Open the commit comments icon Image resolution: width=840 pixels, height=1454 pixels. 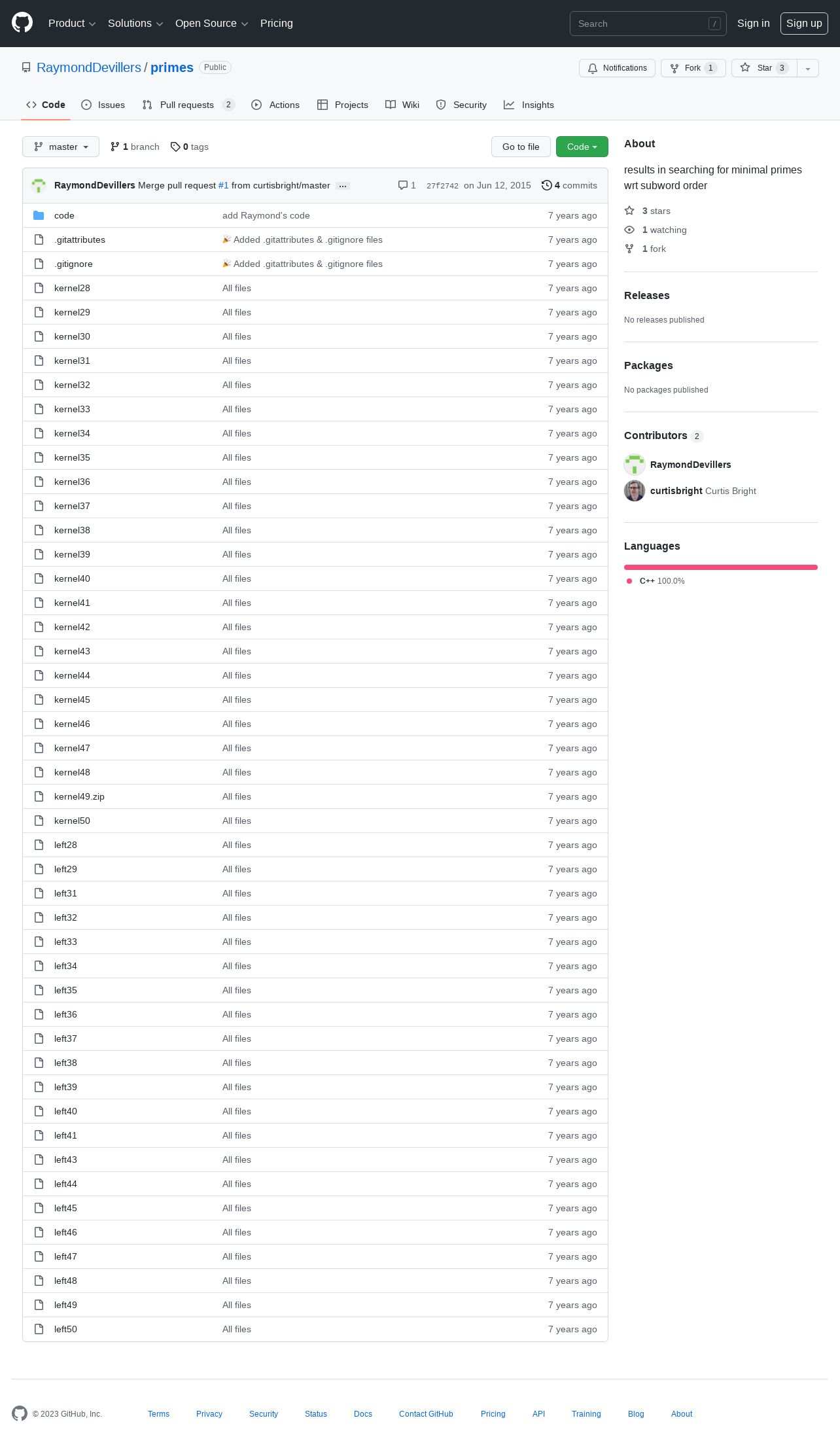[403, 185]
